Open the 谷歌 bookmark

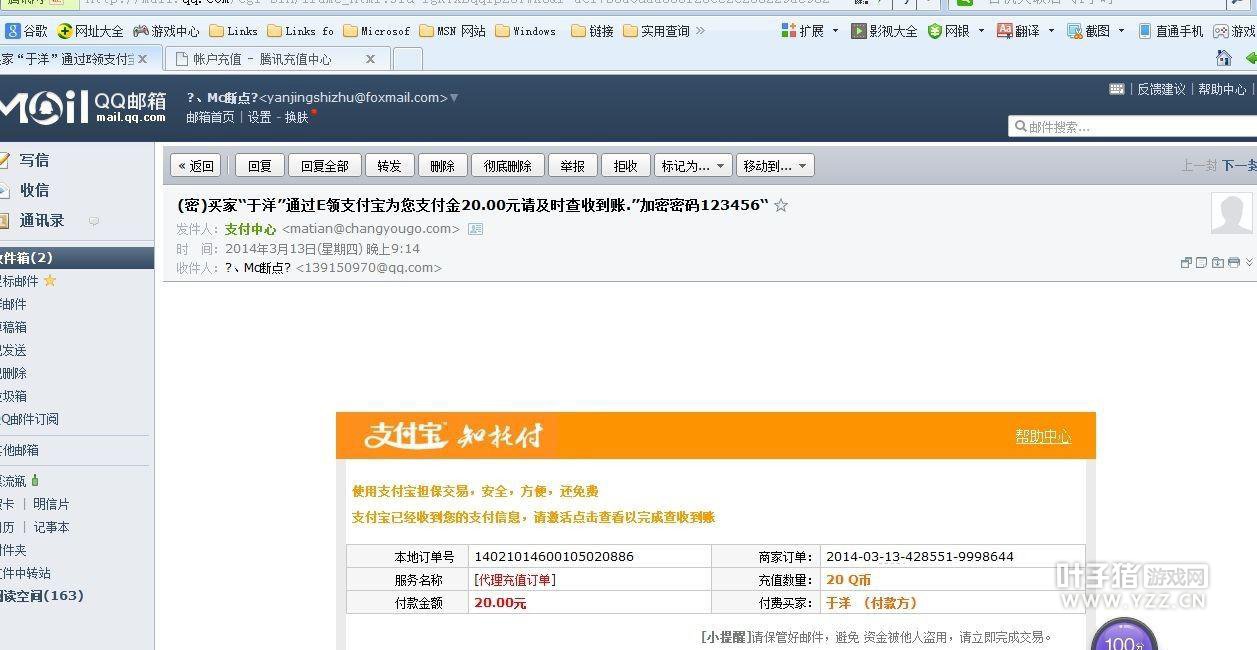[x=25, y=31]
